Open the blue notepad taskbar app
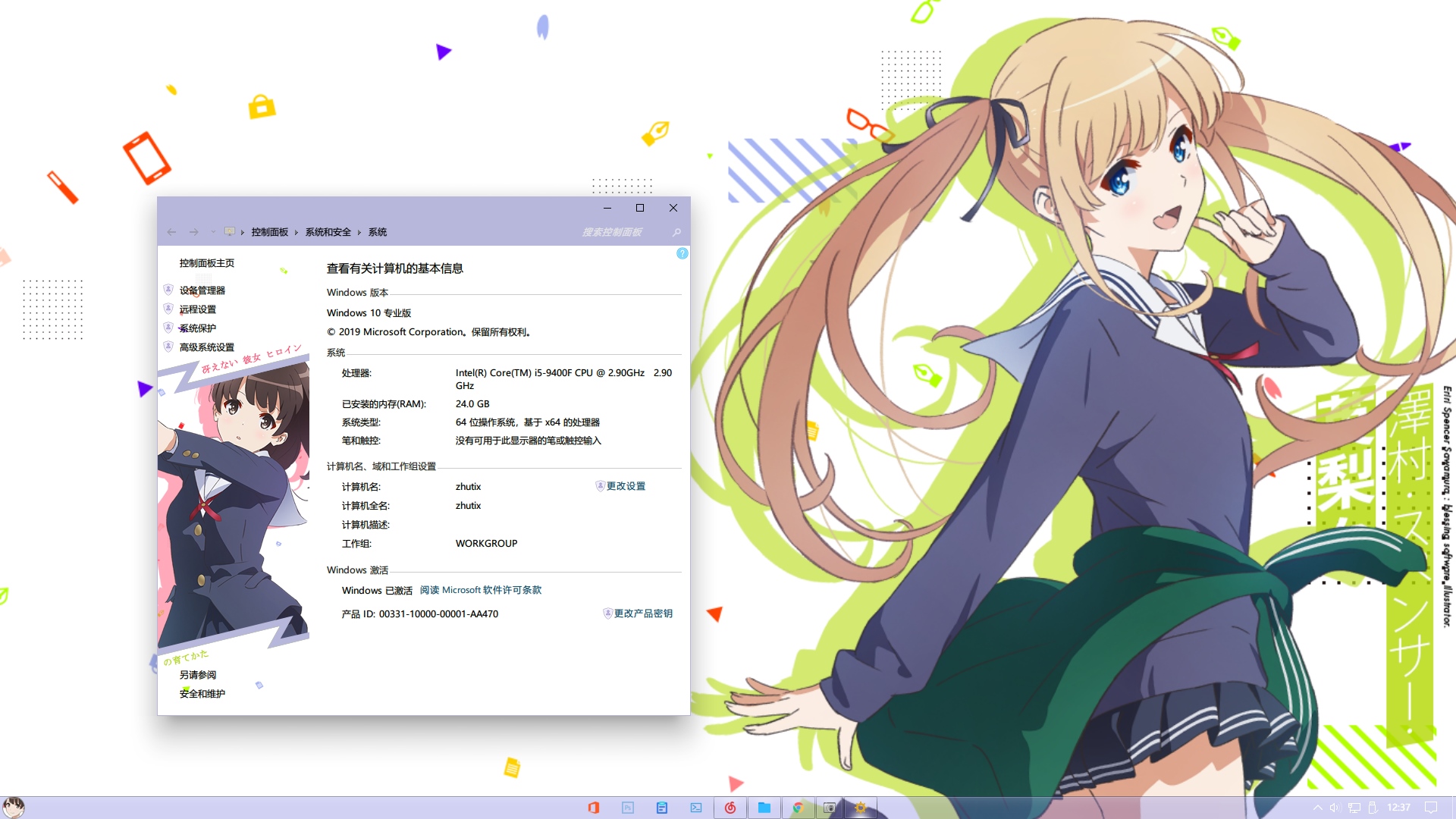This screenshot has height=819, width=1456. coord(662,808)
